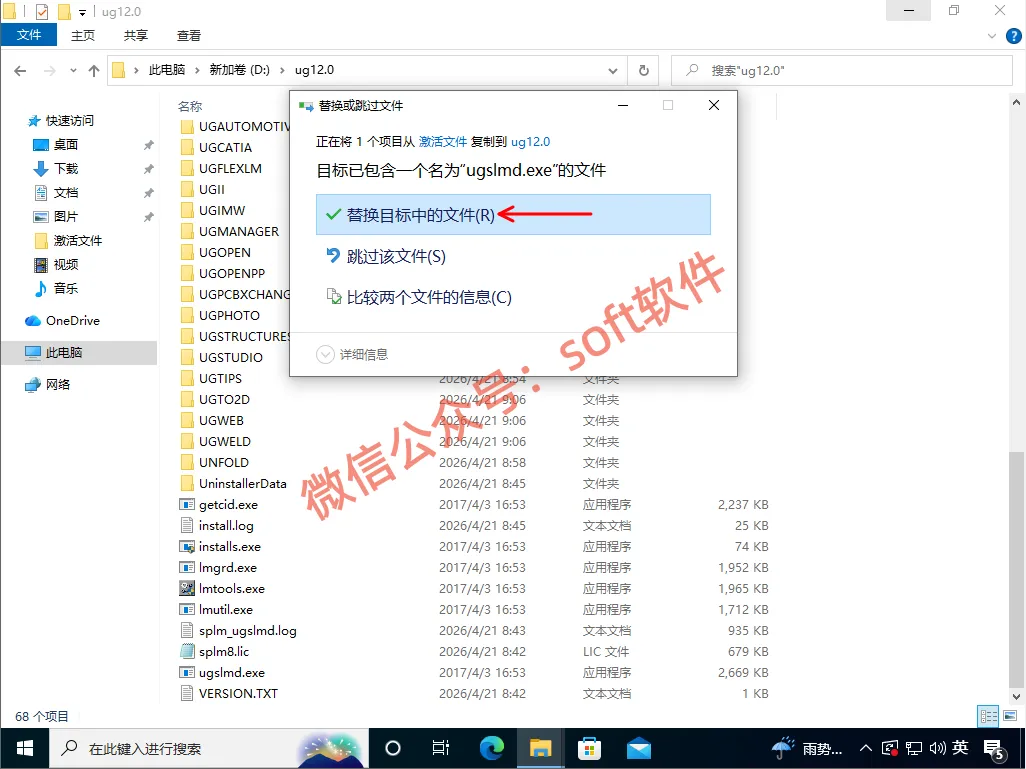The image size is (1026, 769).
Task: Select the install.log file
Action: [226, 526]
